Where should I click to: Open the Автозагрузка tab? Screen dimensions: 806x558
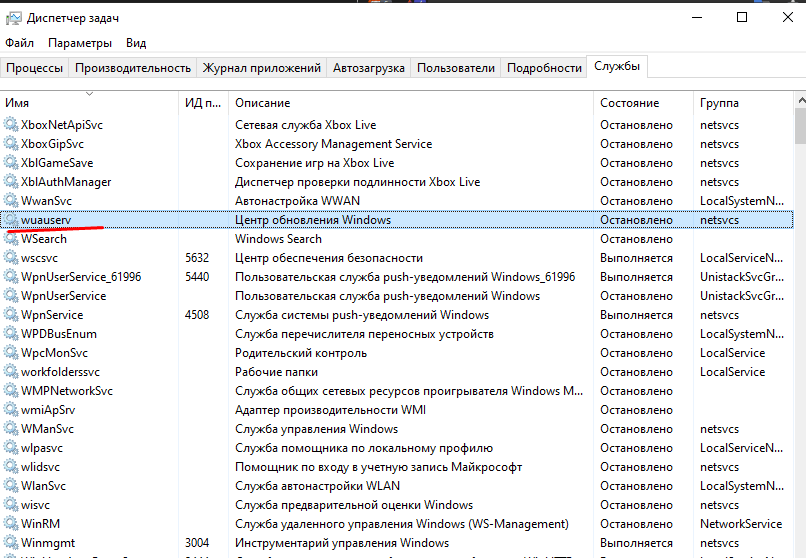click(x=369, y=68)
